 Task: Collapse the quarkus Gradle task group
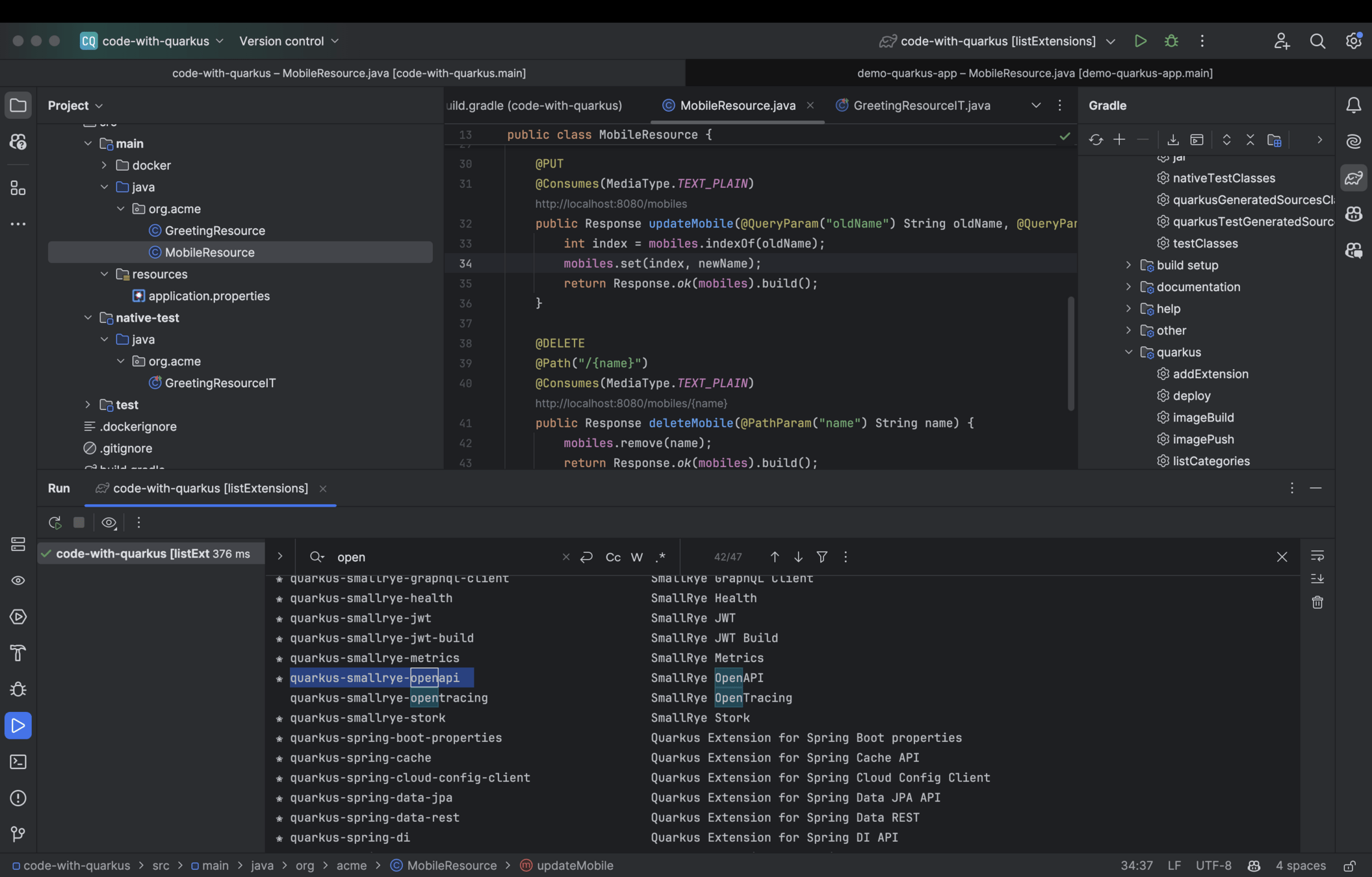(1129, 352)
